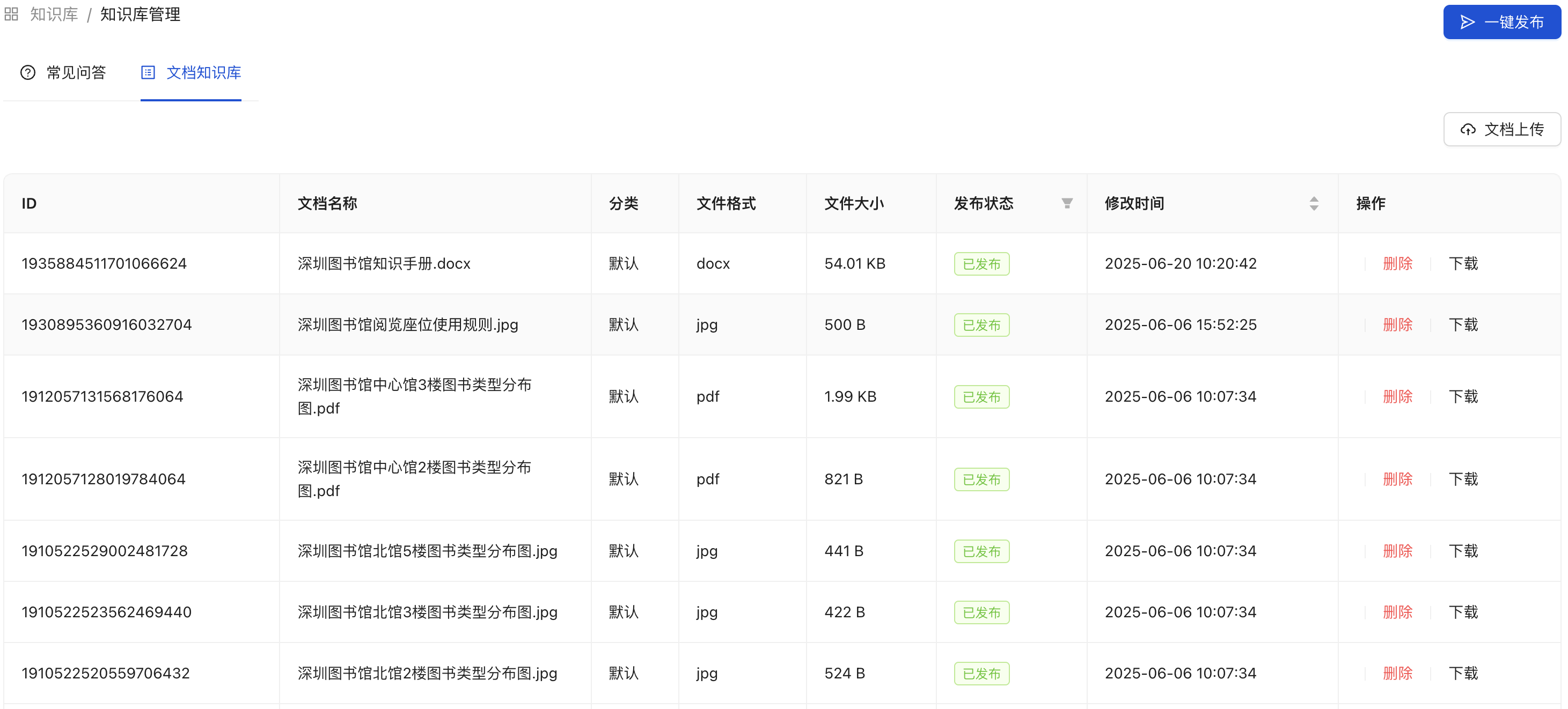Download 深圳图书馆阅览座位使用规则.jpg via its 下载 link
Image resolution: width=1568 pixels, height=709 pixels.
[x=1463, y=324]
